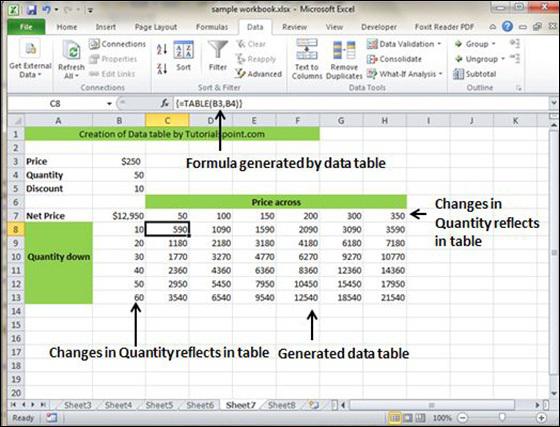Switch to Foxit Reader PDF tab
The height and width of the screenshot is (427, 560).
pos(444,27)
